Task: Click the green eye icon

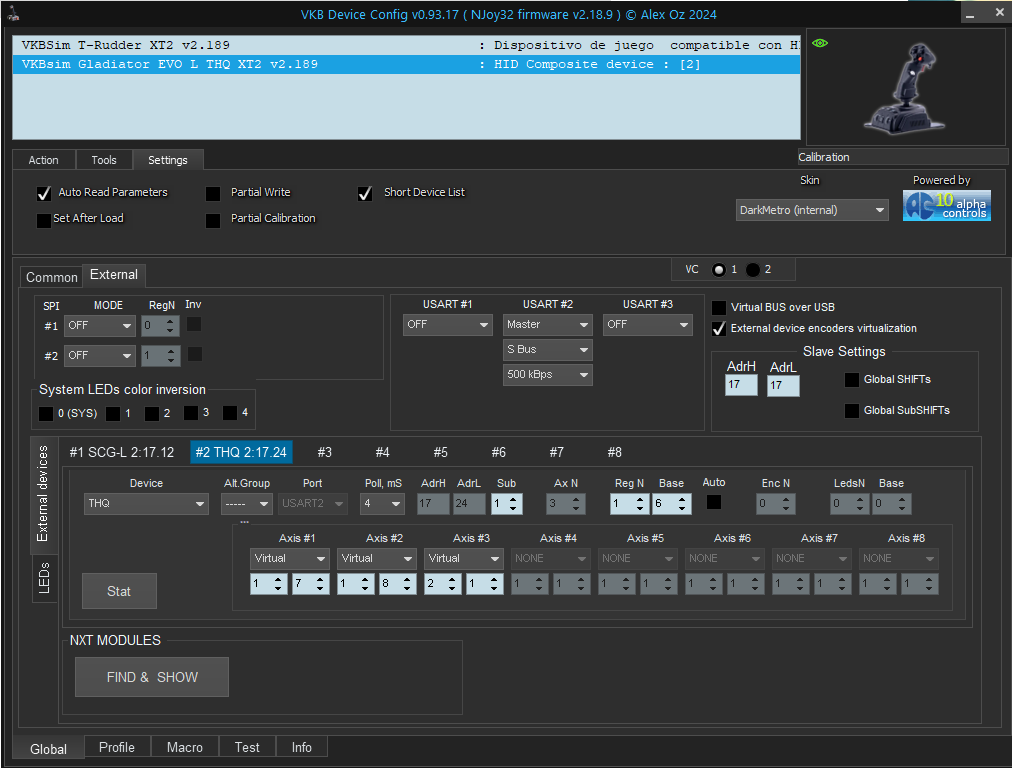Action: [820, 43]
